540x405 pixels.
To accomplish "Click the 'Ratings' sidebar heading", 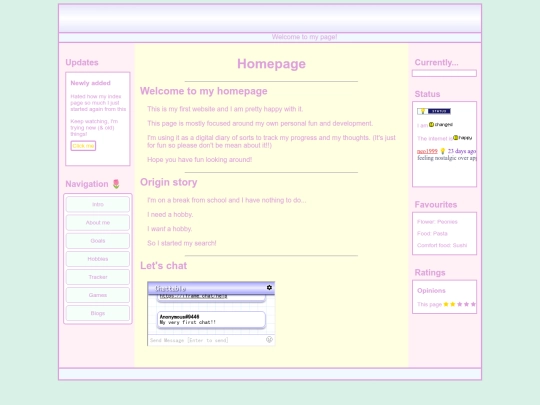I will click(430, 272).
